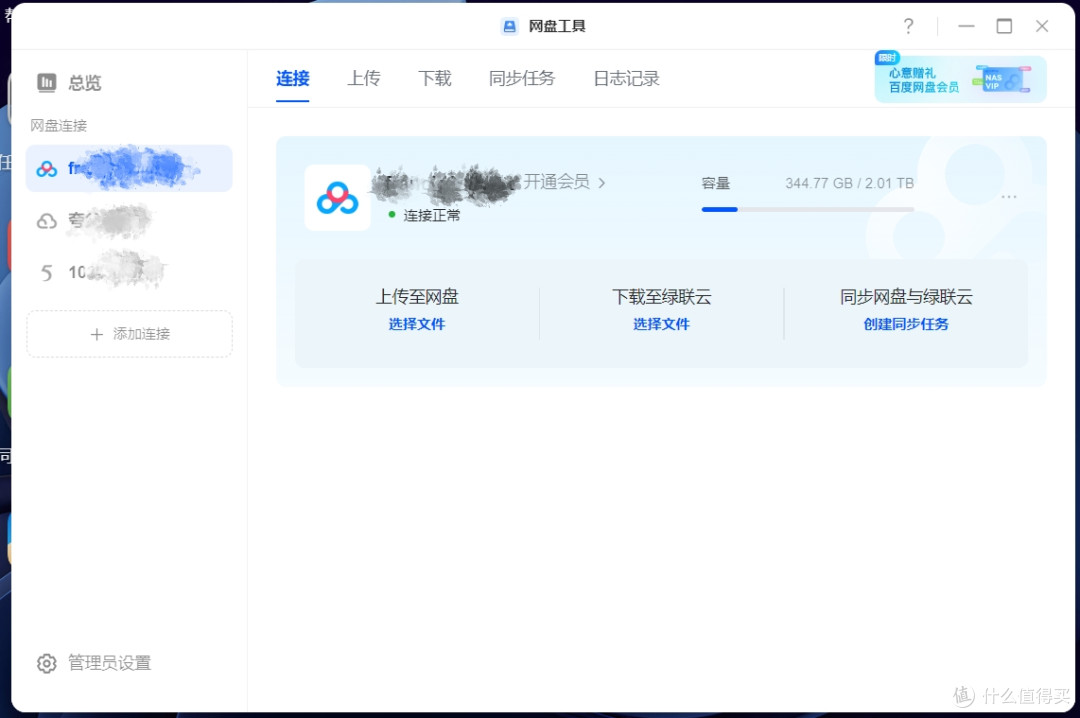Click the 连接正常 status text

click(x=431, y=215)
